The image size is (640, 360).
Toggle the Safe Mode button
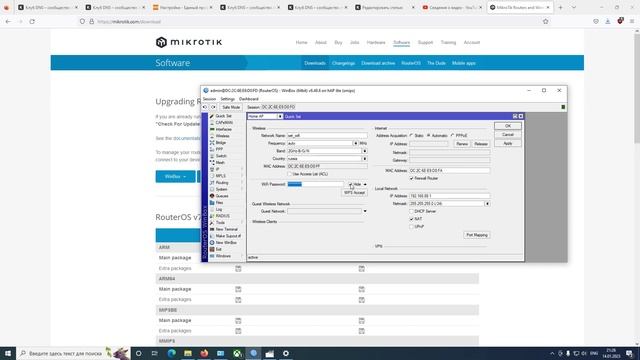(231, 107)
